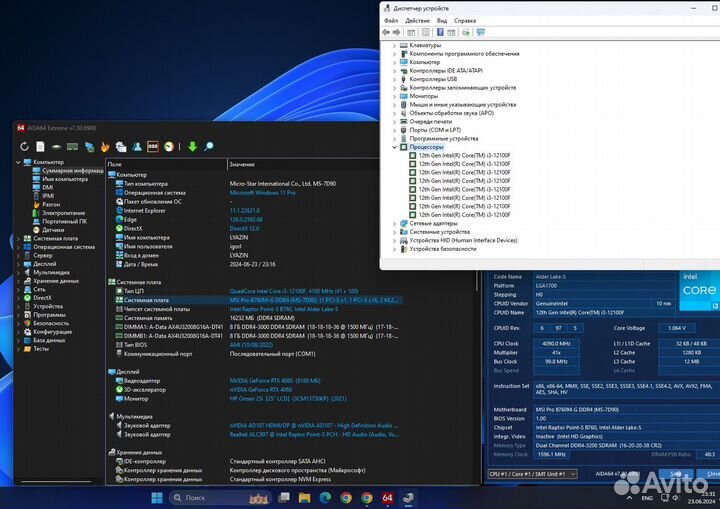Image resolution: width=720 pixels, height=509 pixels.
Task: Click the user CPUID icon in AIDA64 toolbar
Action: pos(137,147)
